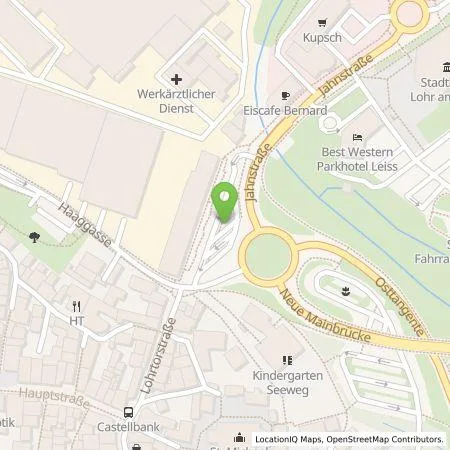Click the green roundabout center island
Viewport: 450px width, 450px height.
pyautogui.click(x=268, y=256)
